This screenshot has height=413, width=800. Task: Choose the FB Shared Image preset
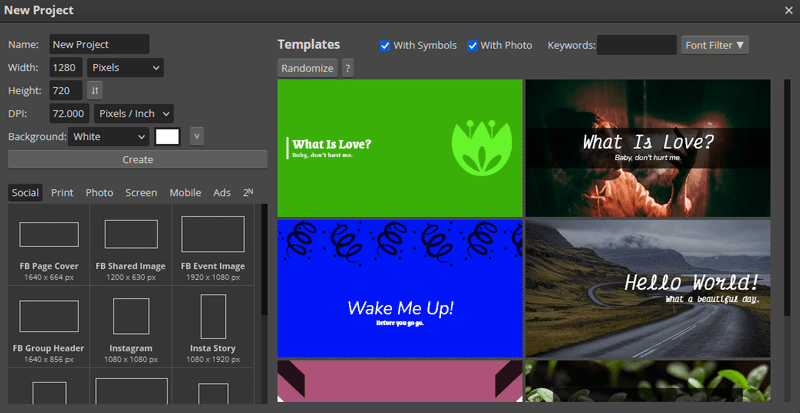[x=131, y=235]
